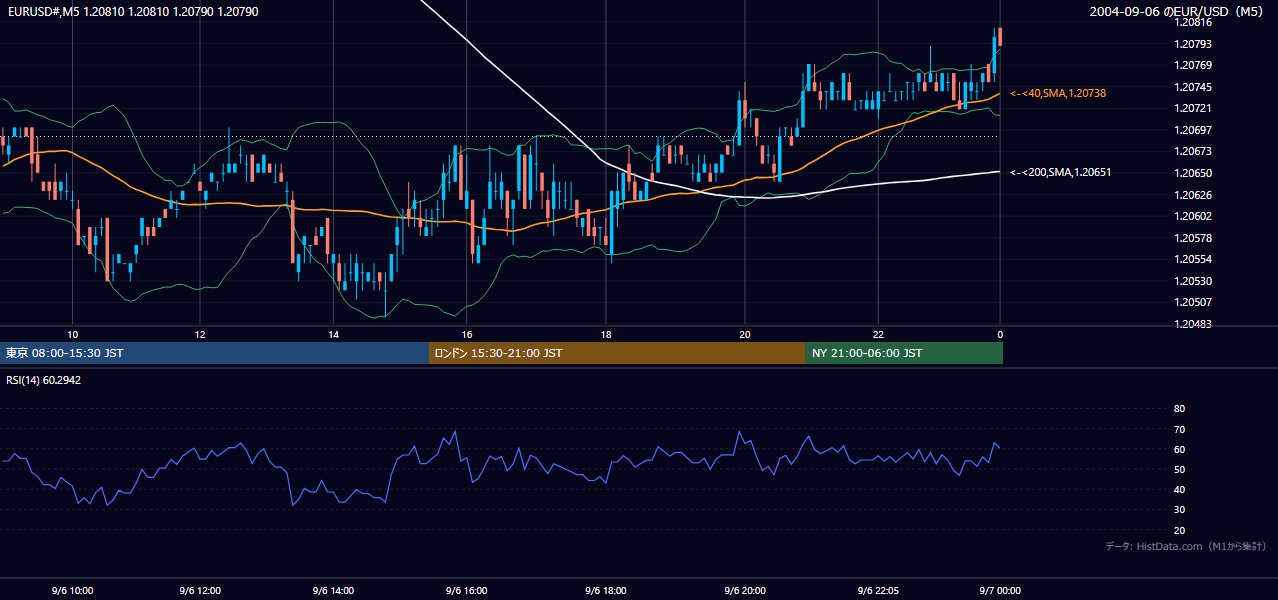Click the Tokyo 08:00-15:30 JST session bar
The width and height of the screenshot is (1278, 600).
coord(214,353)
